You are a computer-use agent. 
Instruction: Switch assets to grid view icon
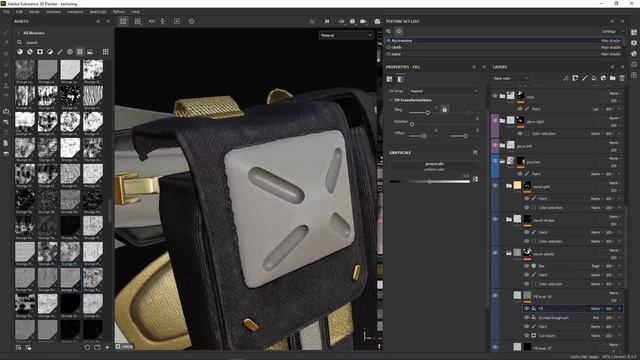(106, 52)
